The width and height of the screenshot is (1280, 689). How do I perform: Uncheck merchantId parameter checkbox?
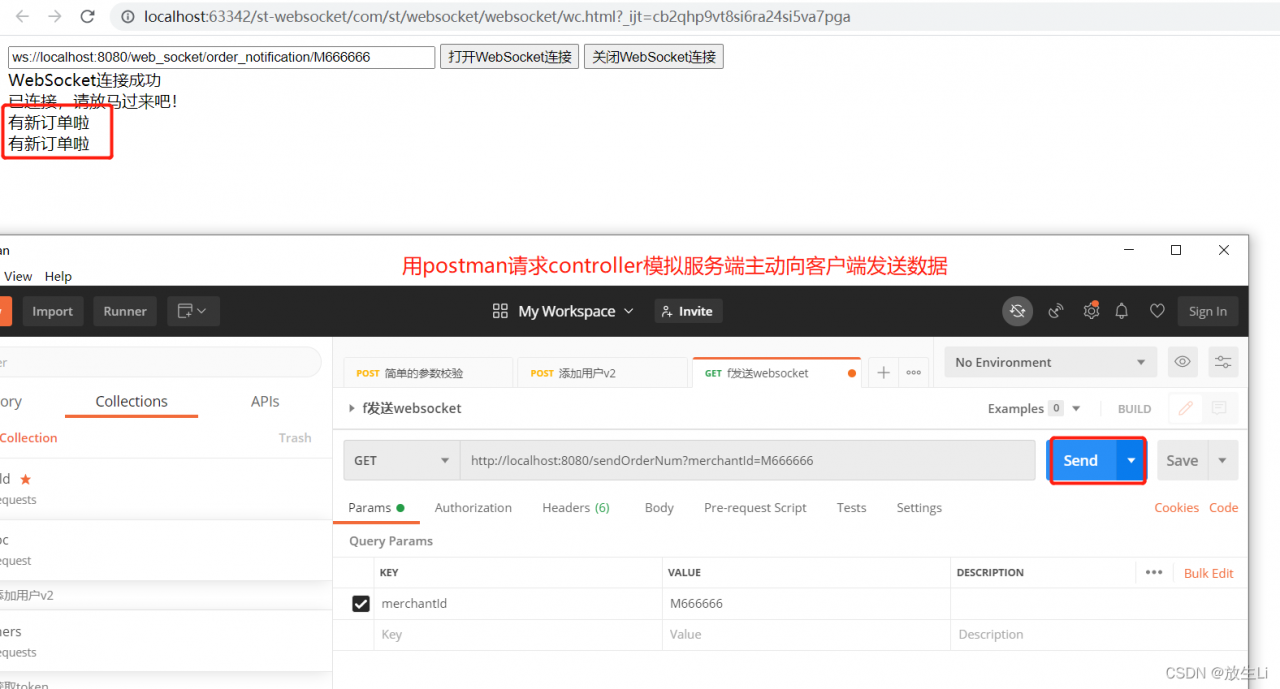[361, 603]
